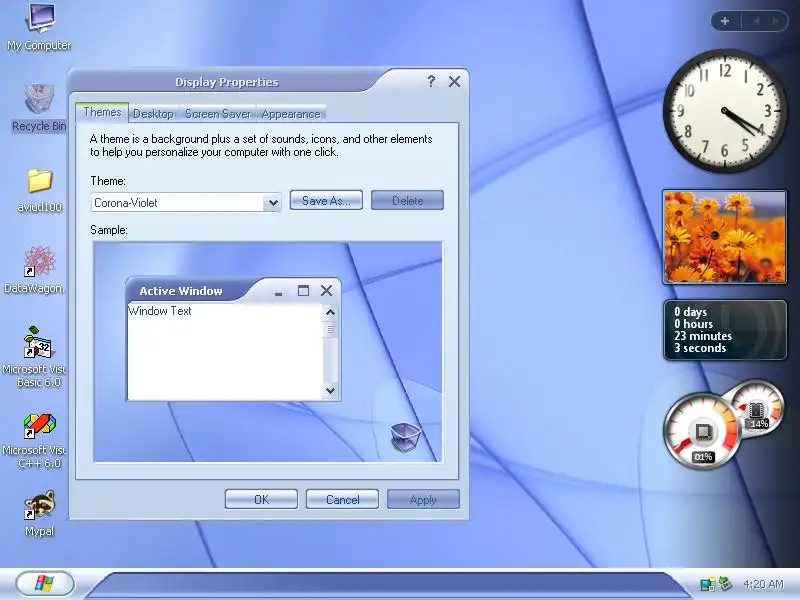Viewport: 800px width, 600px height.
Task: Click the analog clock gadget
Action: point(724,110)
